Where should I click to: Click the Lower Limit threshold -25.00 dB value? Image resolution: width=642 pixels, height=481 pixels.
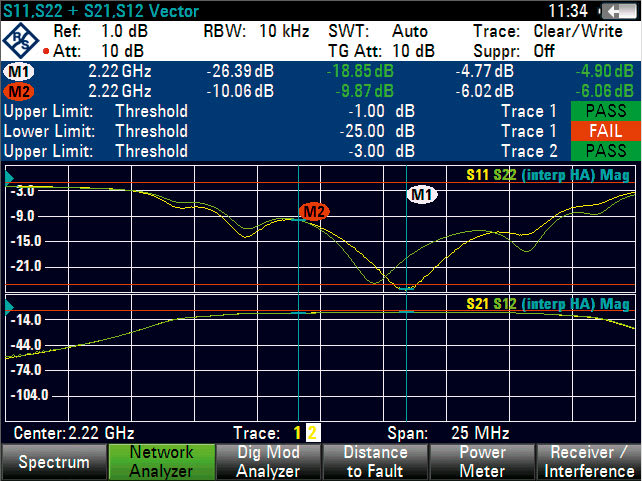[x=377, y=131]
